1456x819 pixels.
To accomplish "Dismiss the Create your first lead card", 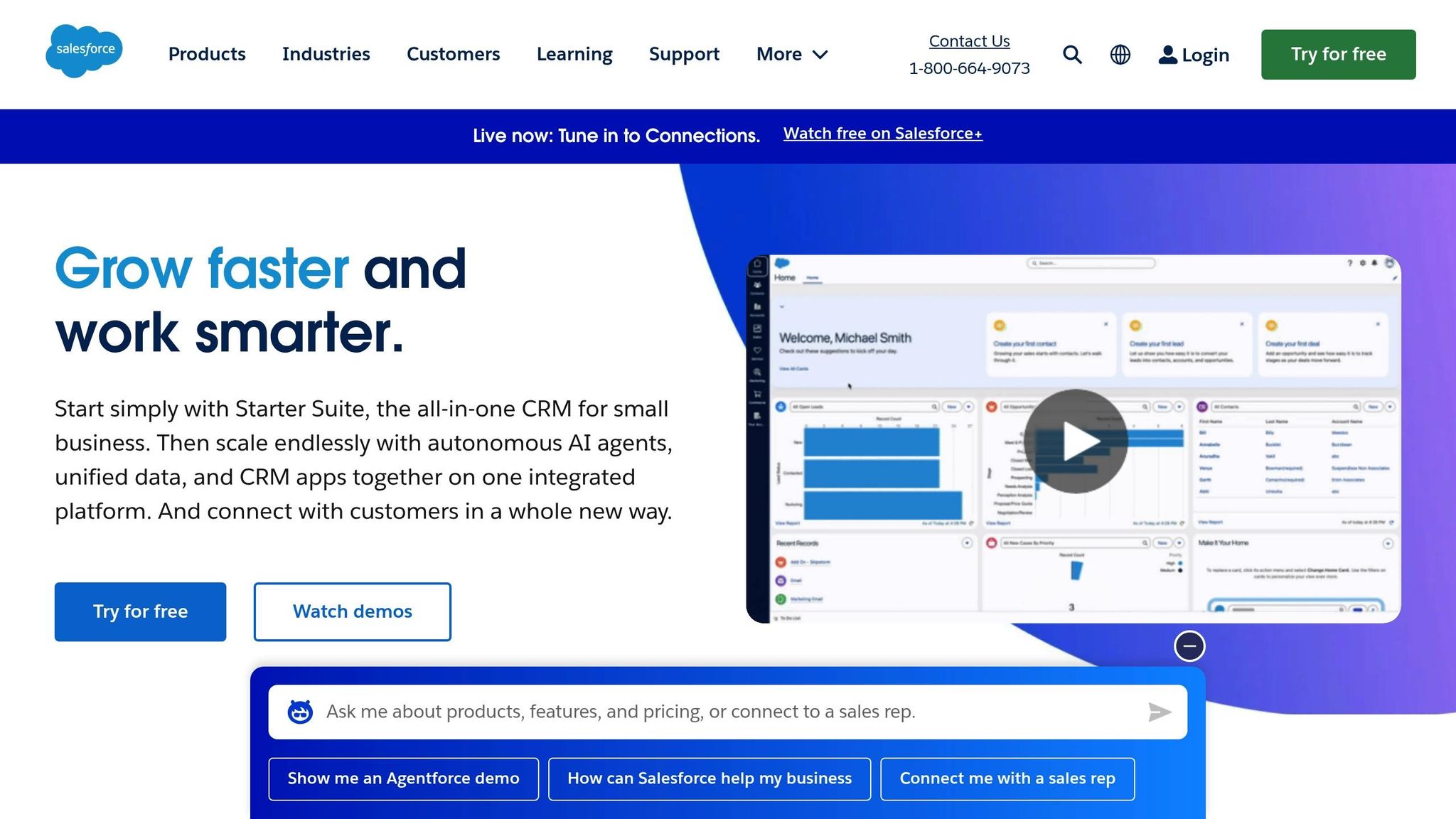I will click(x=1242, y=324).
